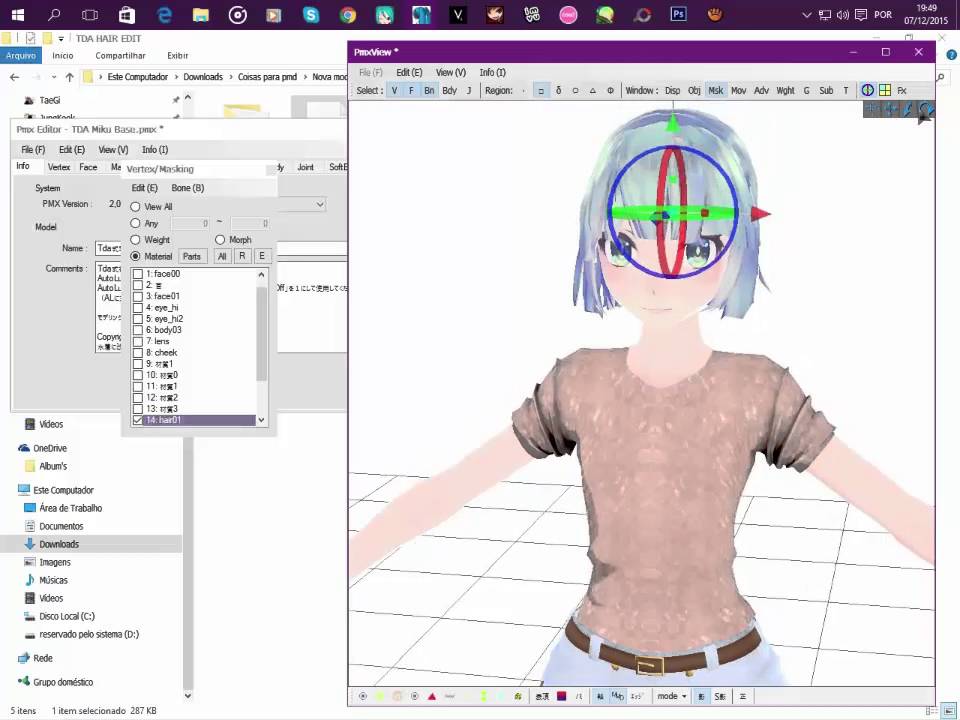The image size is (960, 720).
Task: Click the green vertical dots icon in bottom toolbar
Action: click(x=483, y=696)
